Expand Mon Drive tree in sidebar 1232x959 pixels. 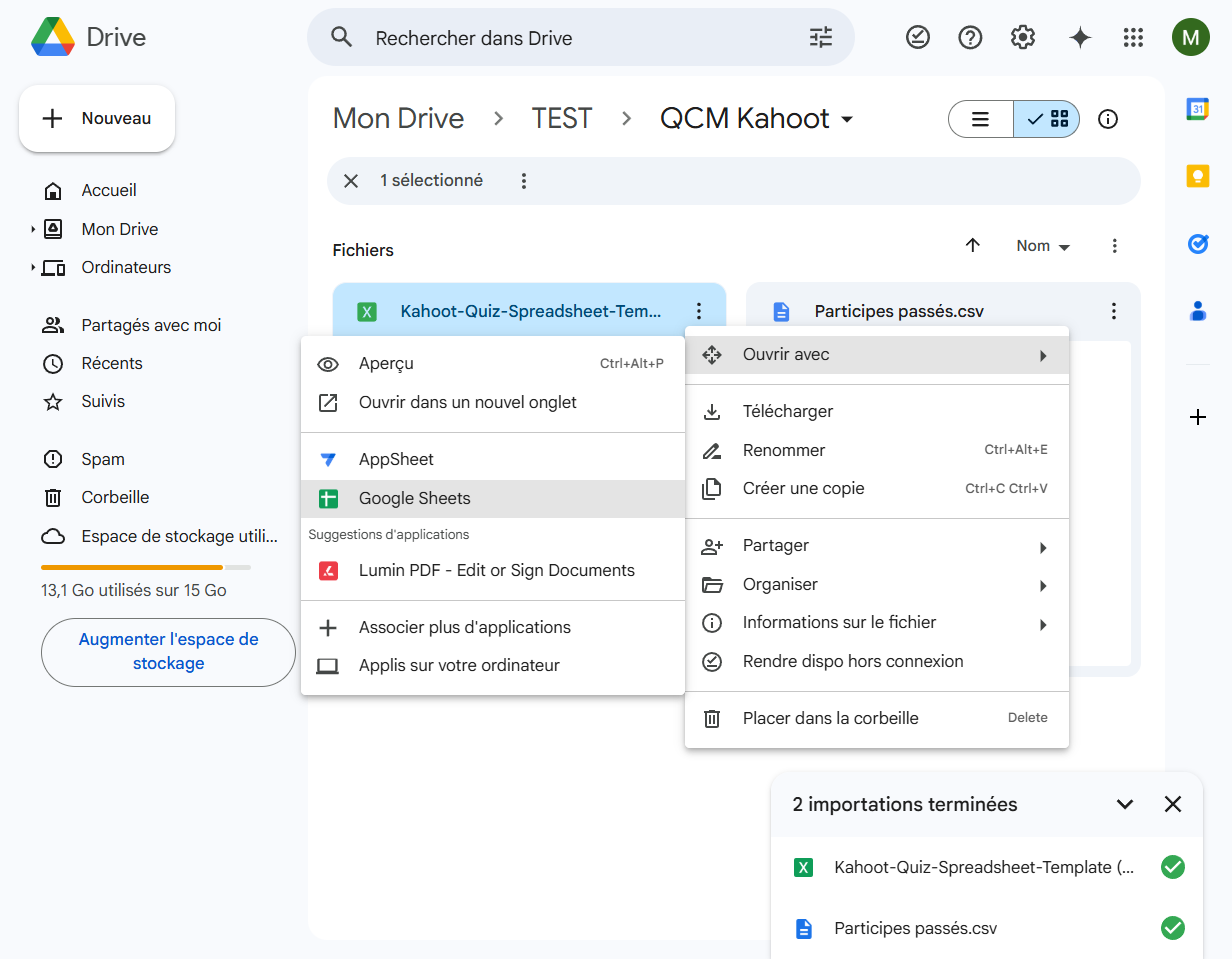pyautogui.click(x=33, y=229)
